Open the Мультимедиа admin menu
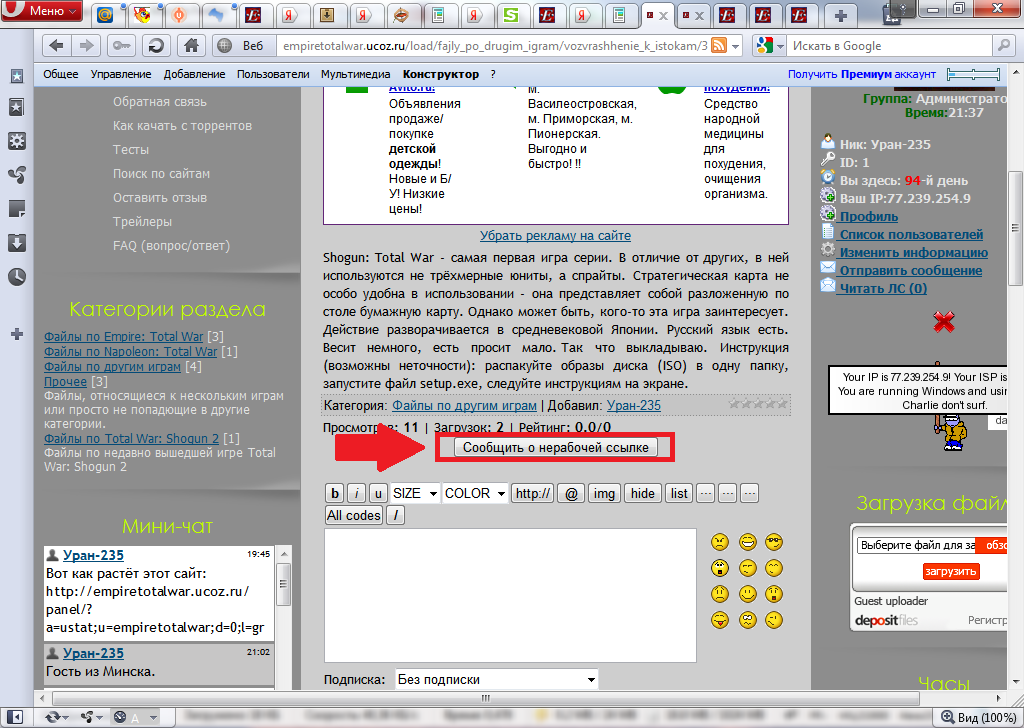Image resolution: width=1024 pixels, height=728 pixels. click(355, 74)
